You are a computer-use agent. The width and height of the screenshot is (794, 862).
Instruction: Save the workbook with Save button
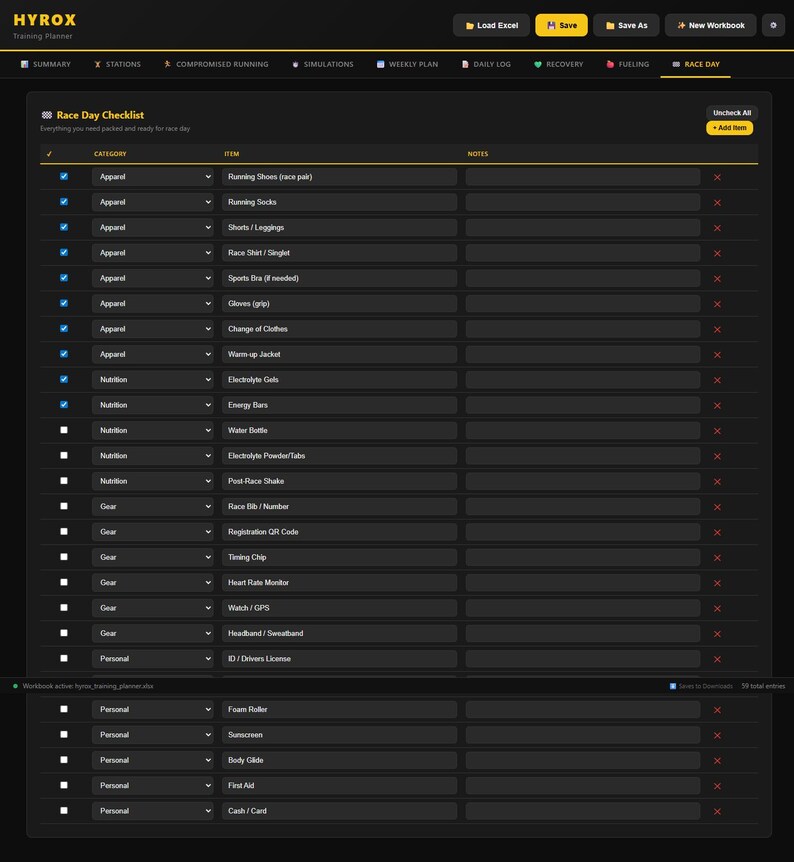tap(561, 25)
